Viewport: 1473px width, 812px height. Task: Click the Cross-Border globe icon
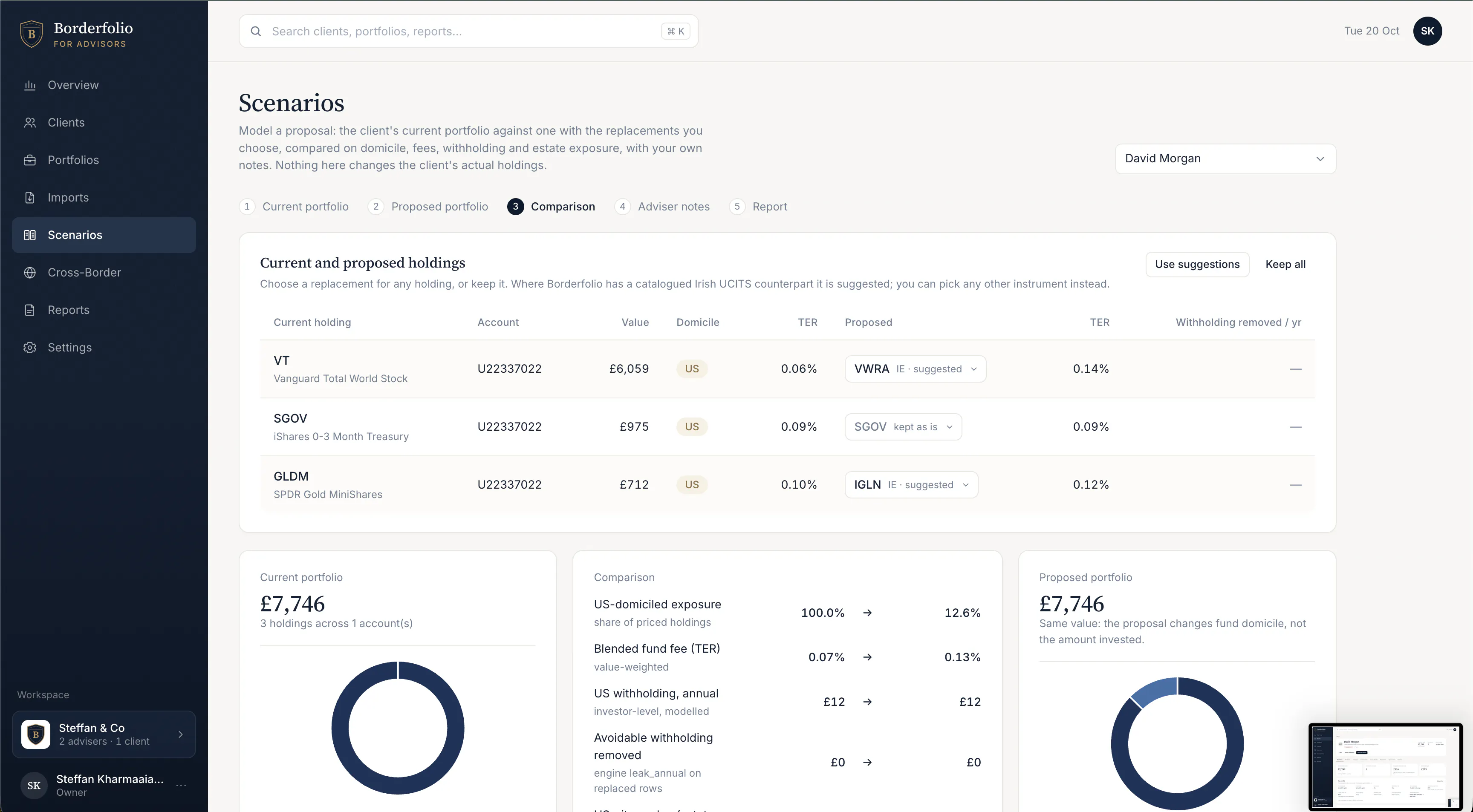click(30, 273)
